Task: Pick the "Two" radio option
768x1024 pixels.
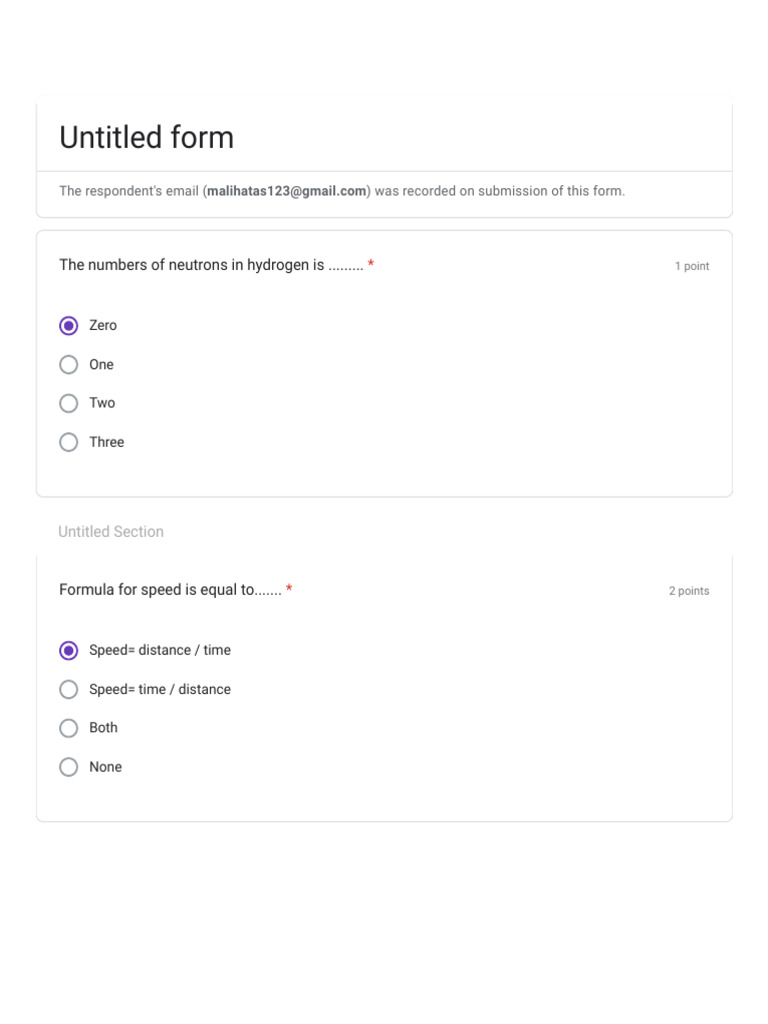Action: (x=69, y=403)
